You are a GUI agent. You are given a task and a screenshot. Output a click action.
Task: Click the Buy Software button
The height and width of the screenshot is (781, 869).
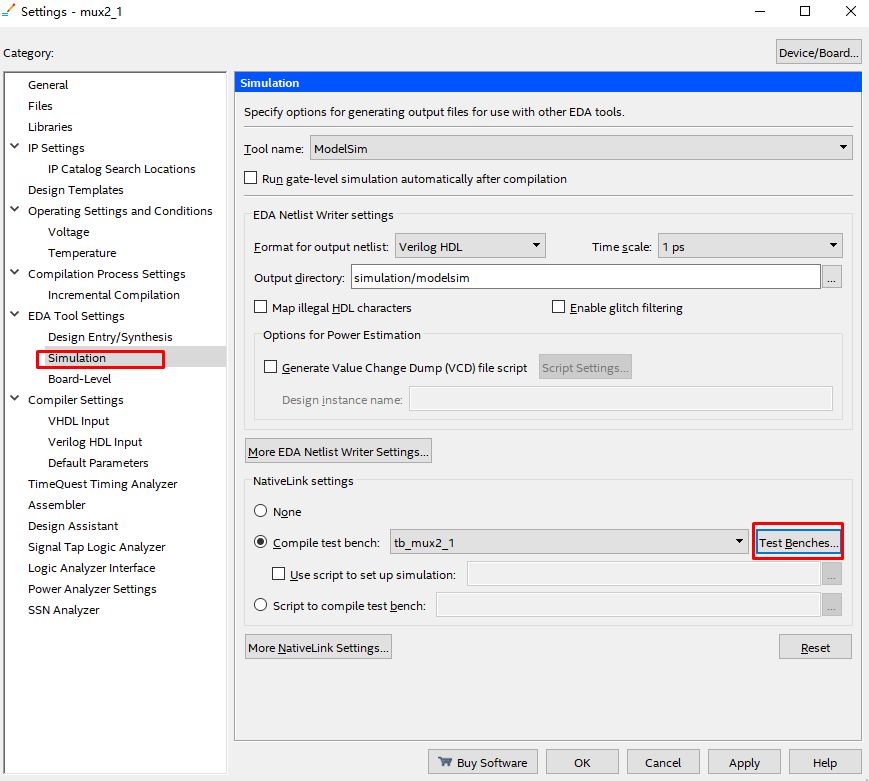[483, 763]
